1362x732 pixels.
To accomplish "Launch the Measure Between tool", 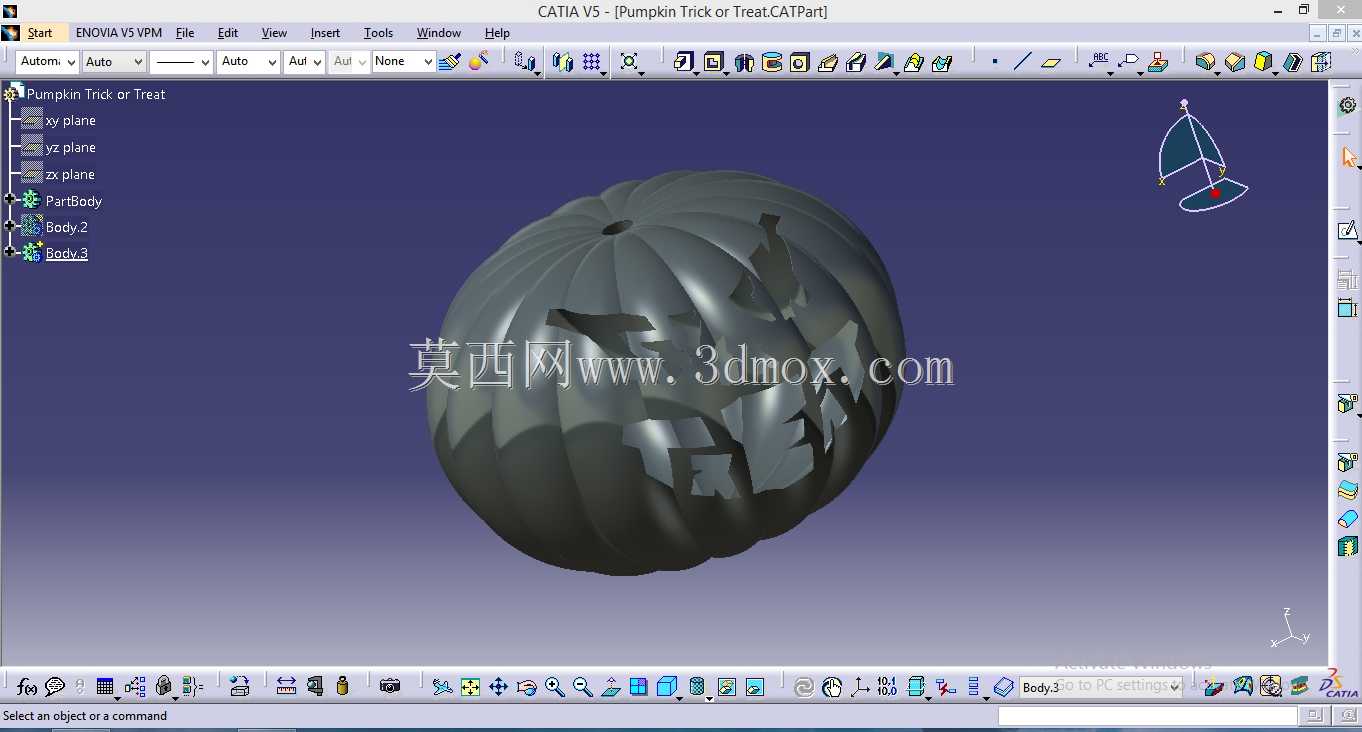I will click(x=286, y=687).
